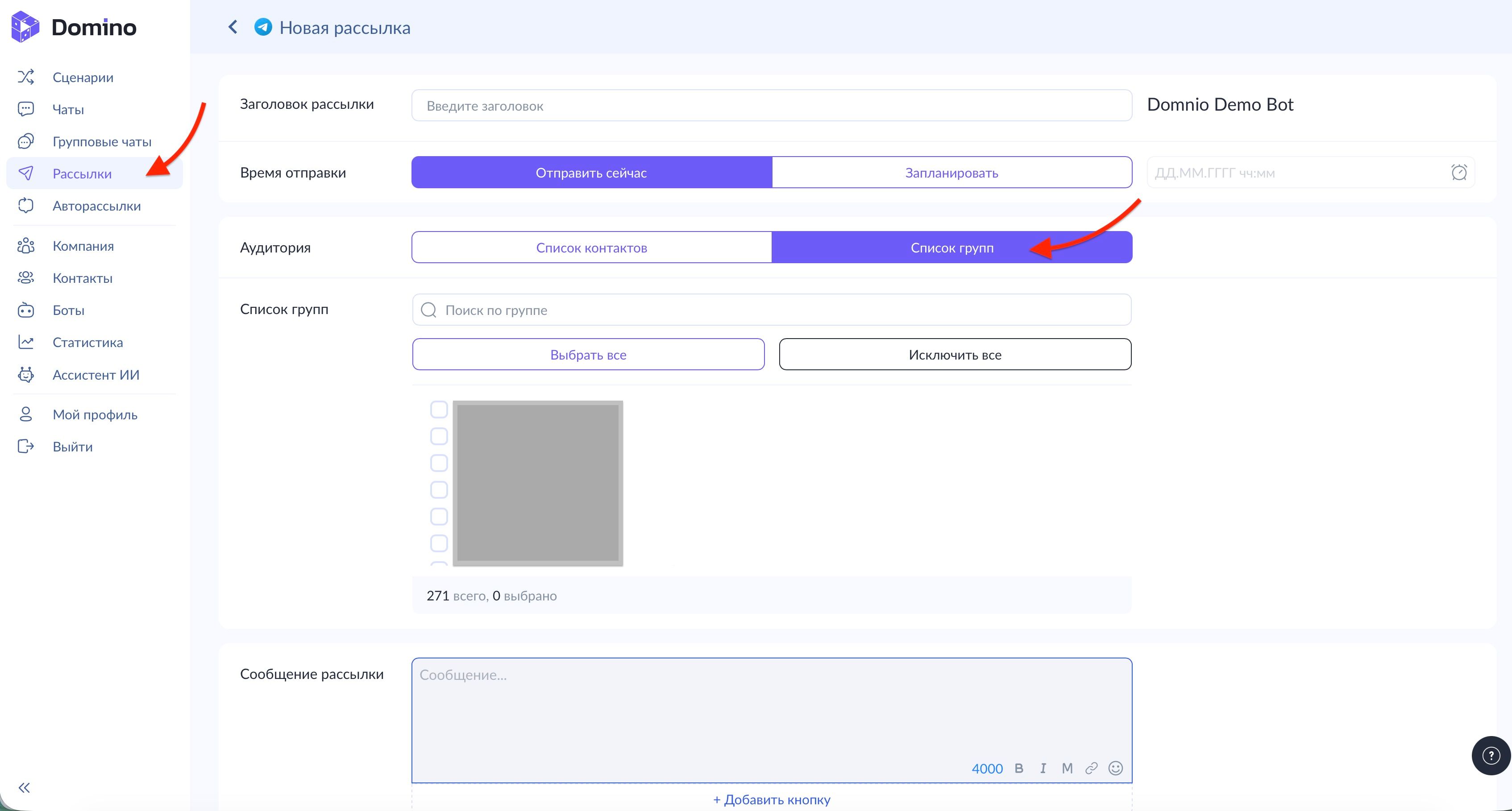Select Запланировать option

(x=952, y=173)
